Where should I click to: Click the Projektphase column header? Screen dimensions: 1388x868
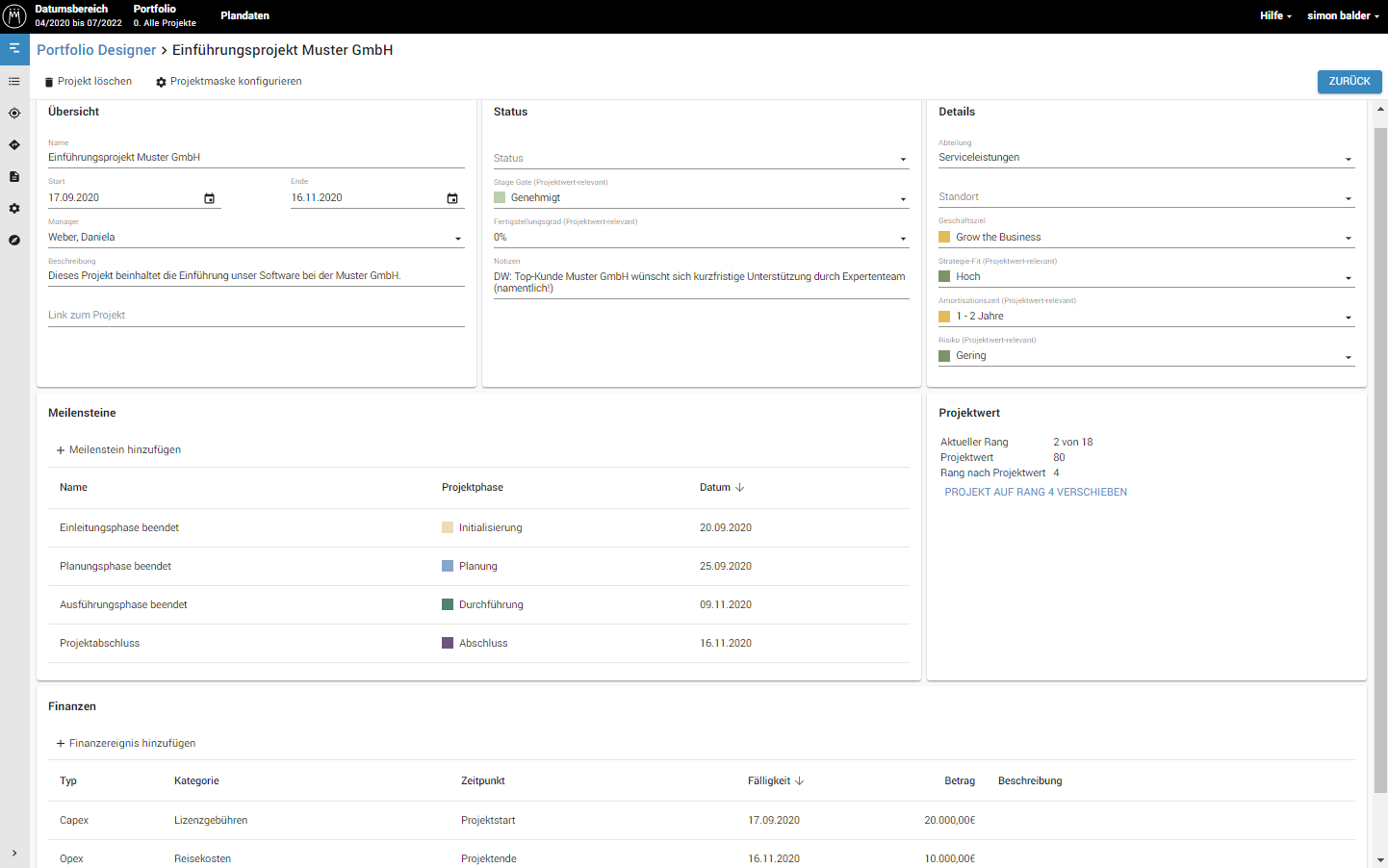(x=473, y=488)
